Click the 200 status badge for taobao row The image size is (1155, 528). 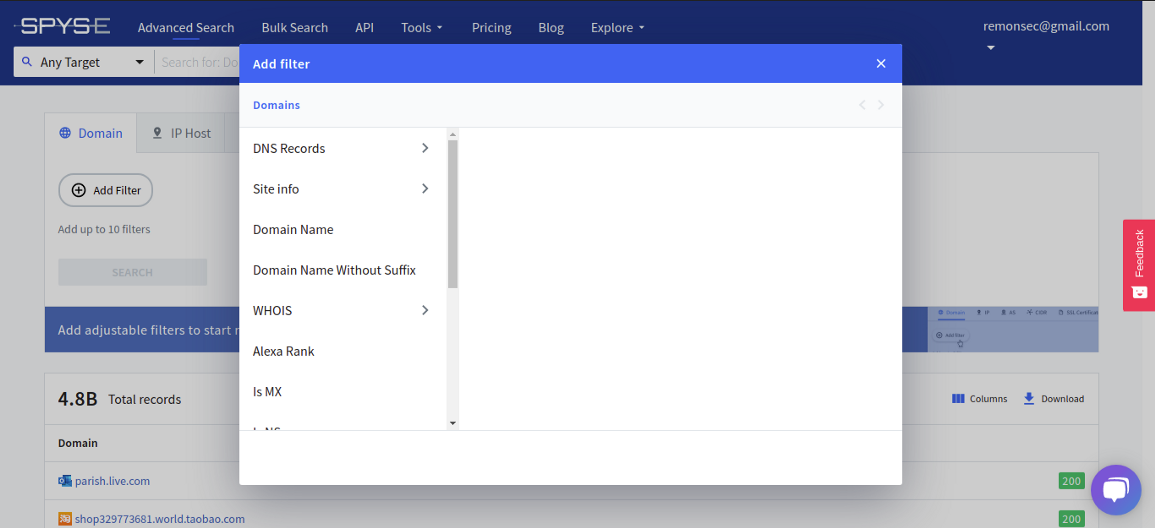pos(1072,518)
